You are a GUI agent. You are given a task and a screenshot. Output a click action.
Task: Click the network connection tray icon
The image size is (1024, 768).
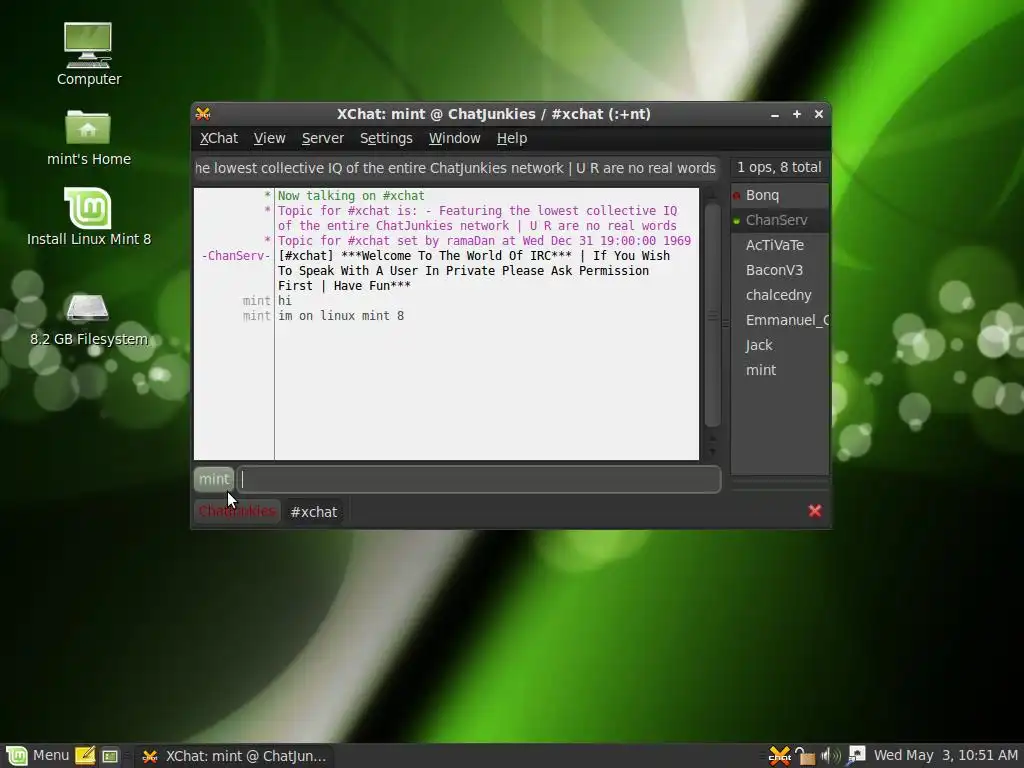point(856,755)
